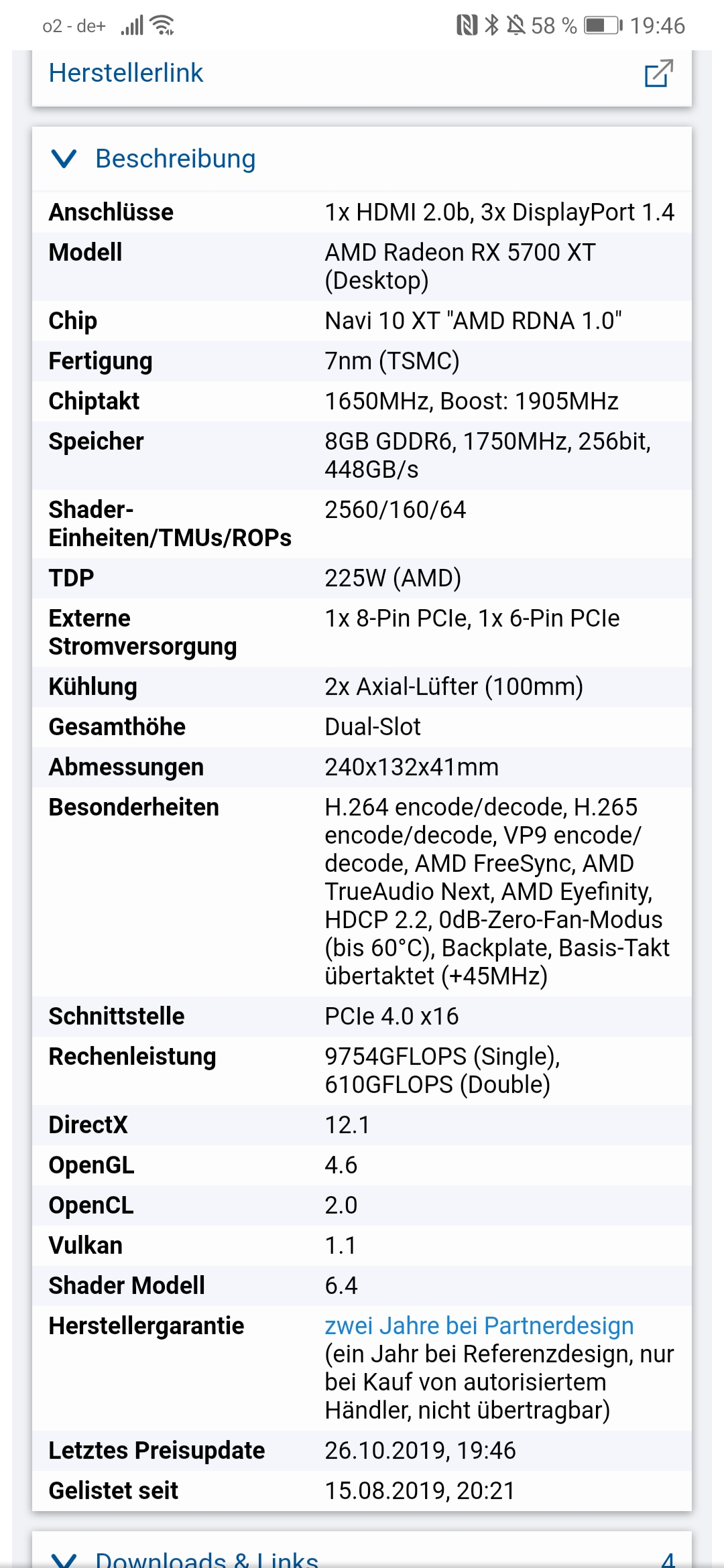Image resolution: width=724 pixels, height=1568 pixels.
Task: Tap the Letztes Preisupdate date value
Action: coord(420,1450)
